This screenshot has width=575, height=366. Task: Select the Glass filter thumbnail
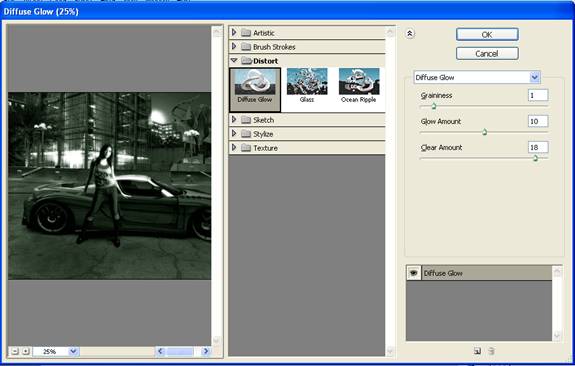307,85
